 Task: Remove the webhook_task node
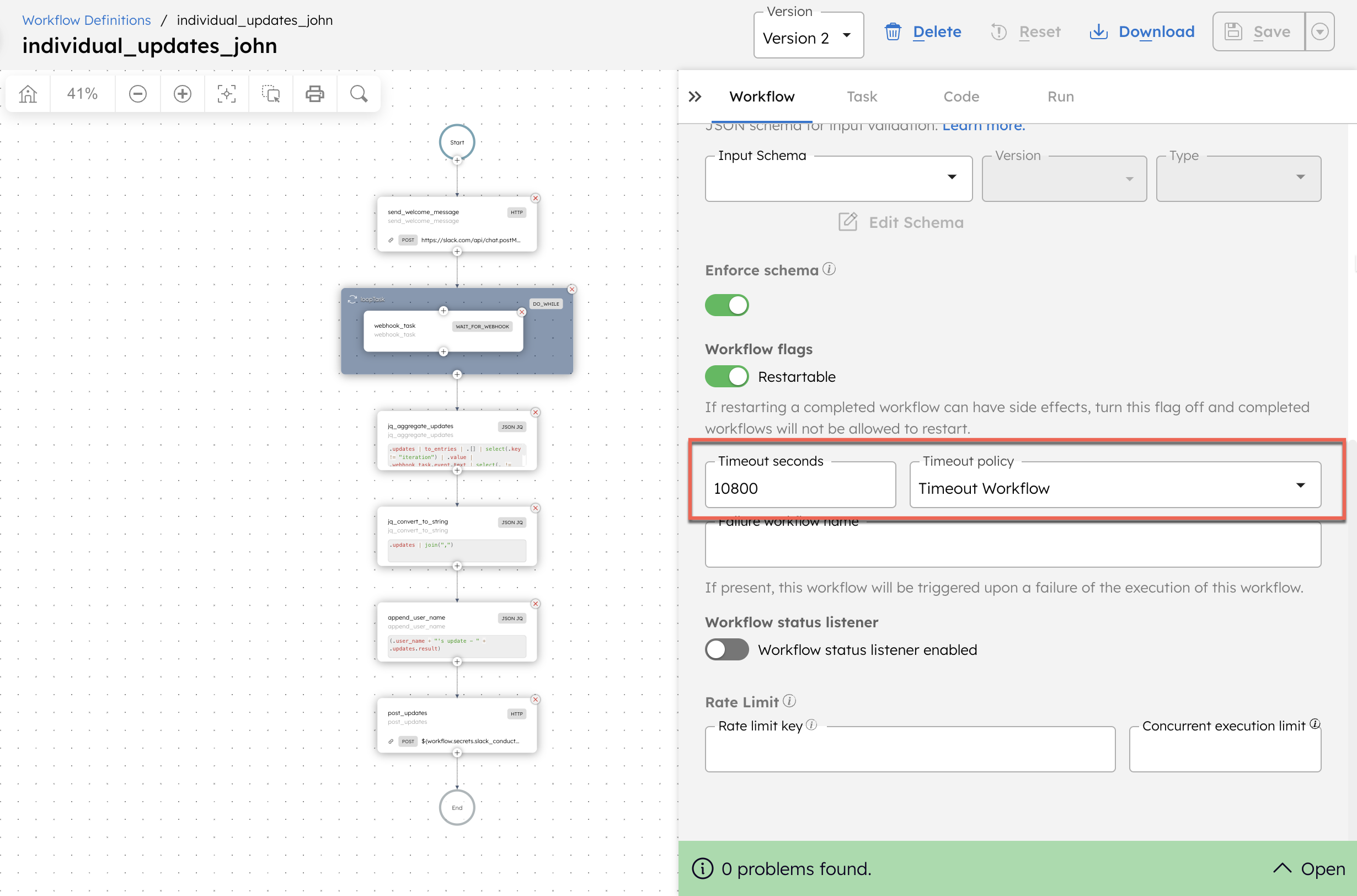[522, 312]
